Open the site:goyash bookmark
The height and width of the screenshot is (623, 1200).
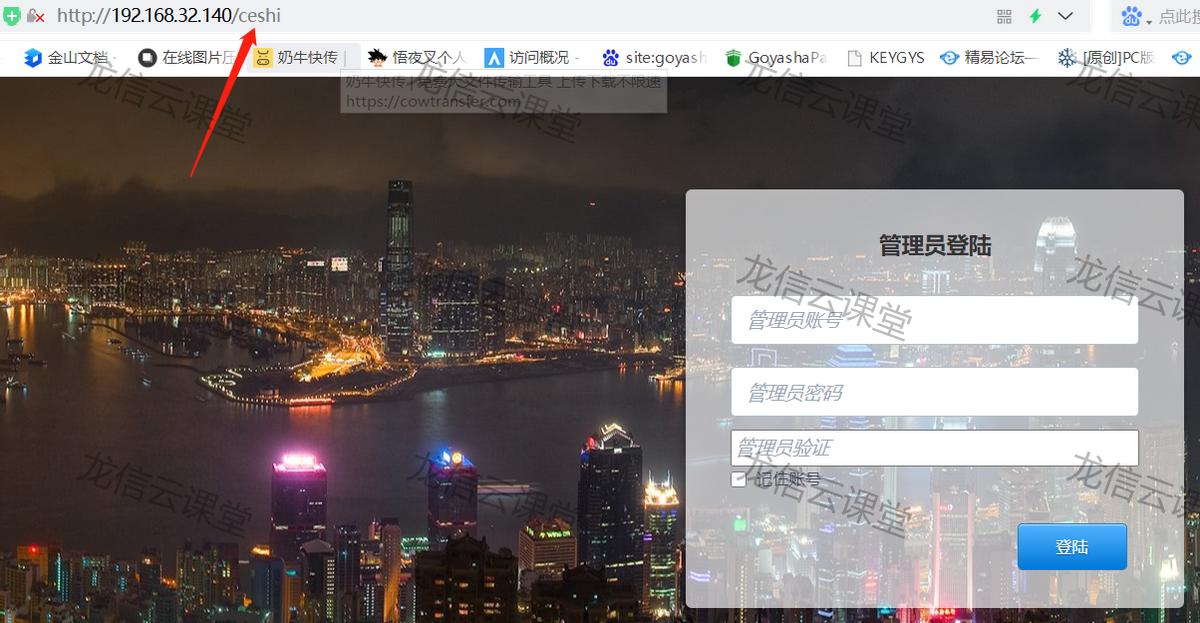(x=654, y=57)
